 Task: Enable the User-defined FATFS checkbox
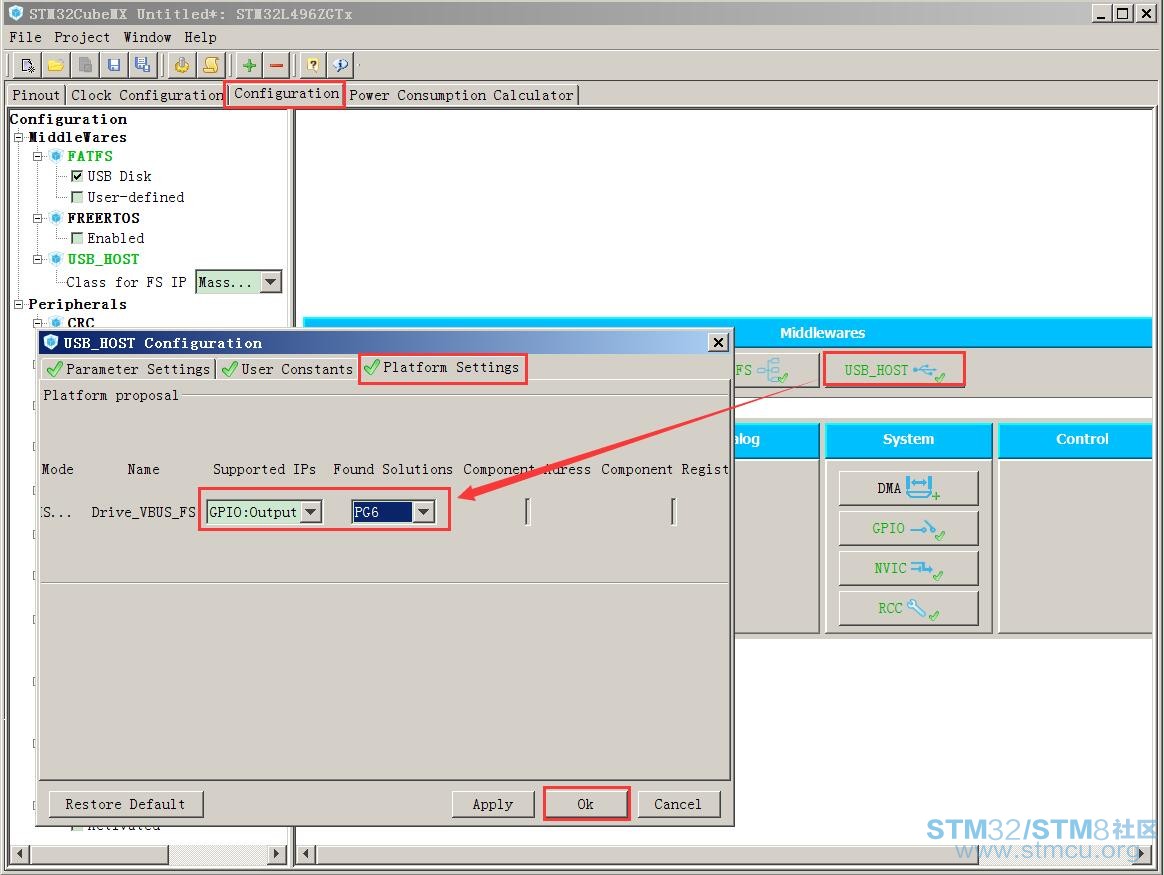pos(77,197)
